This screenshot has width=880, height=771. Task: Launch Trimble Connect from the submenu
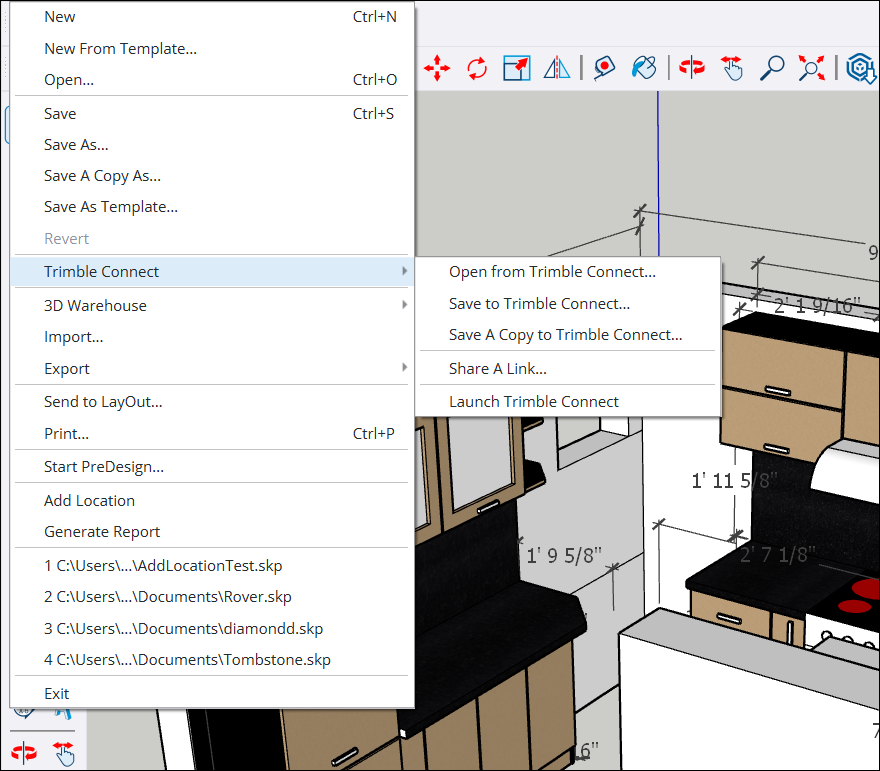[x=532, y=400]
